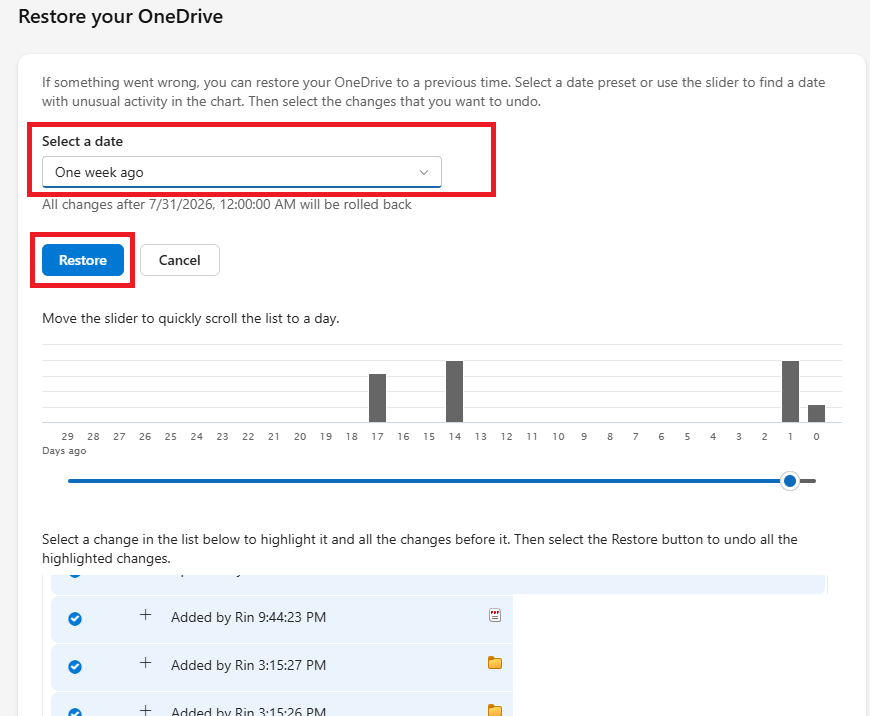
Task: Click the '14' days ago axis label
Action: 455,437
